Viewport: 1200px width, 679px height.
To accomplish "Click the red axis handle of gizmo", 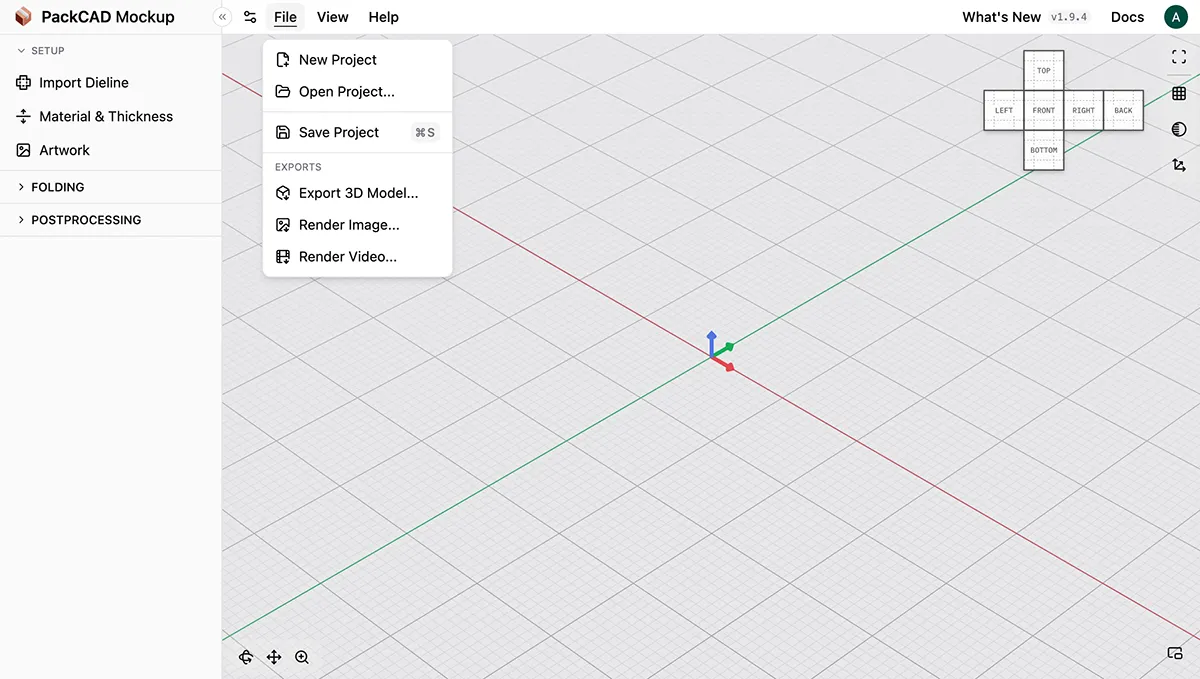I will pos(725,364).
